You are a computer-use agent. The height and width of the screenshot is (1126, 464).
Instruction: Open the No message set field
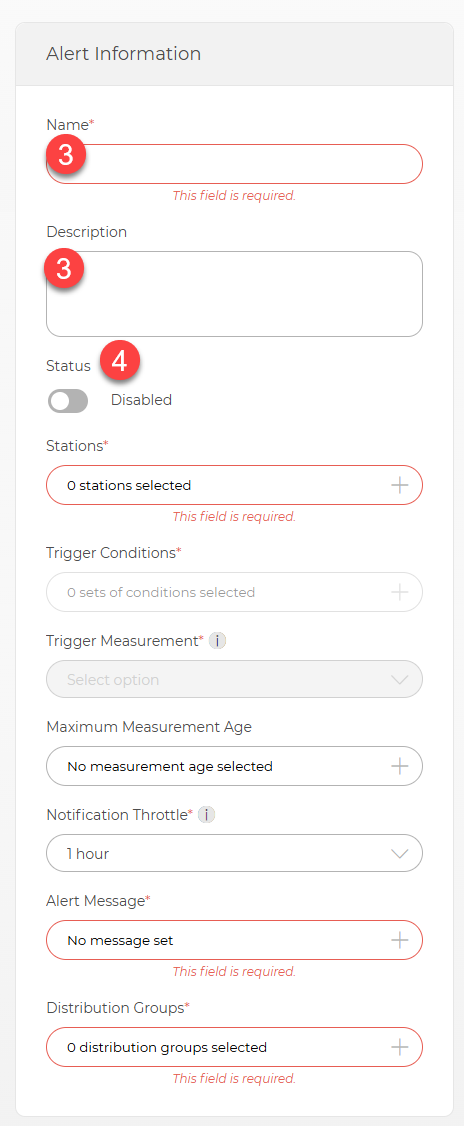(x=234, y=940)
